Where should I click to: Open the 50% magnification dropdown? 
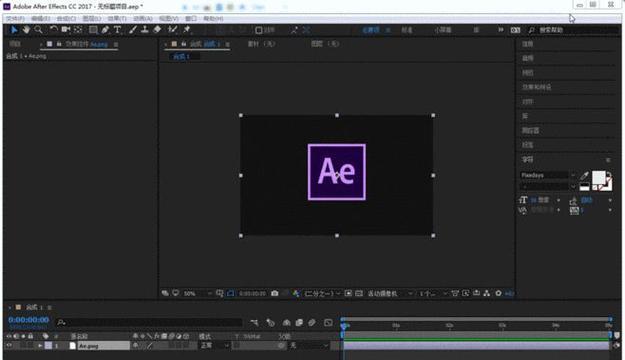pyautogui.click(x=198, y=293)
